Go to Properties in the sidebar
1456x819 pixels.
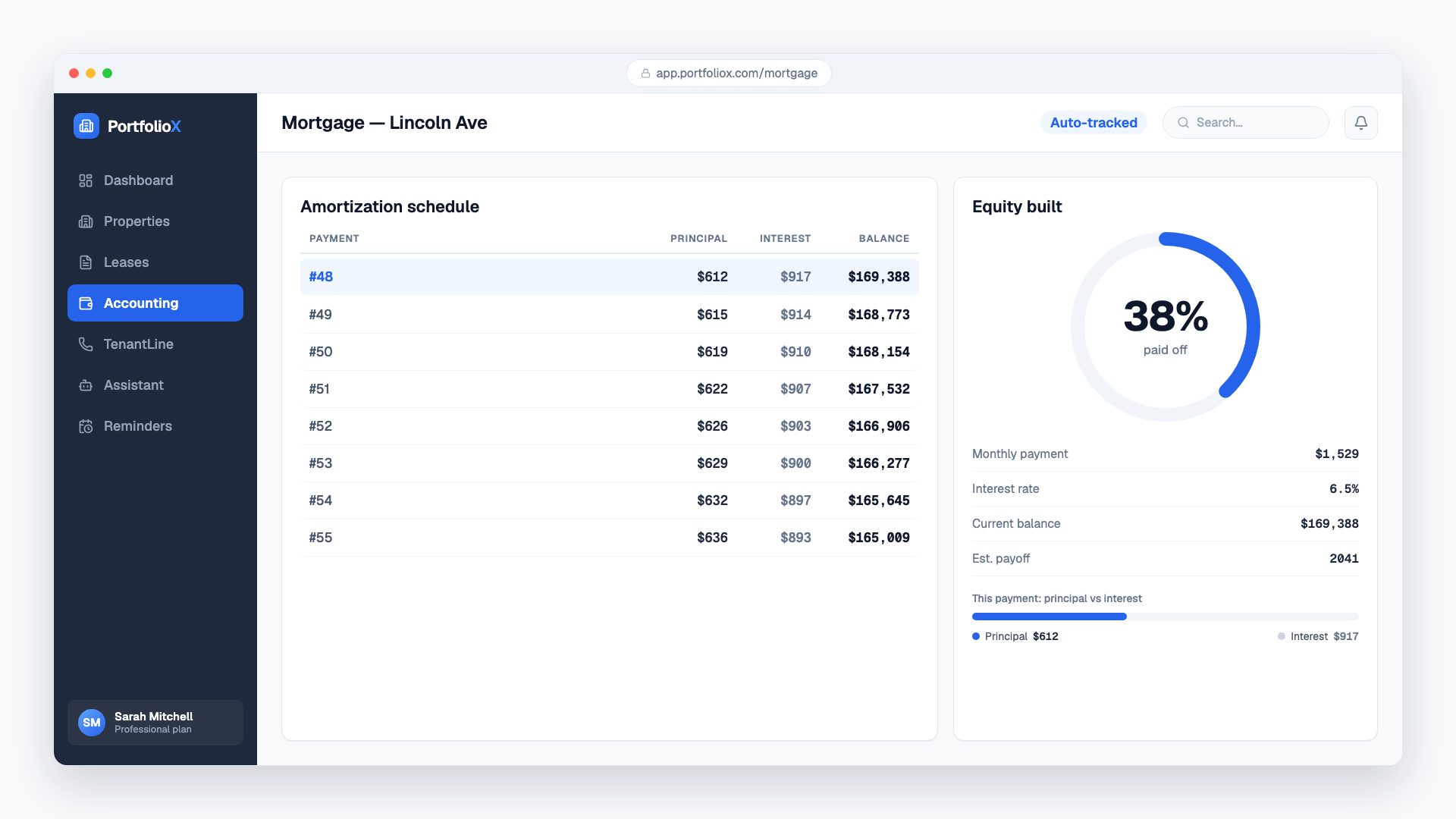(x=155, y=221)
